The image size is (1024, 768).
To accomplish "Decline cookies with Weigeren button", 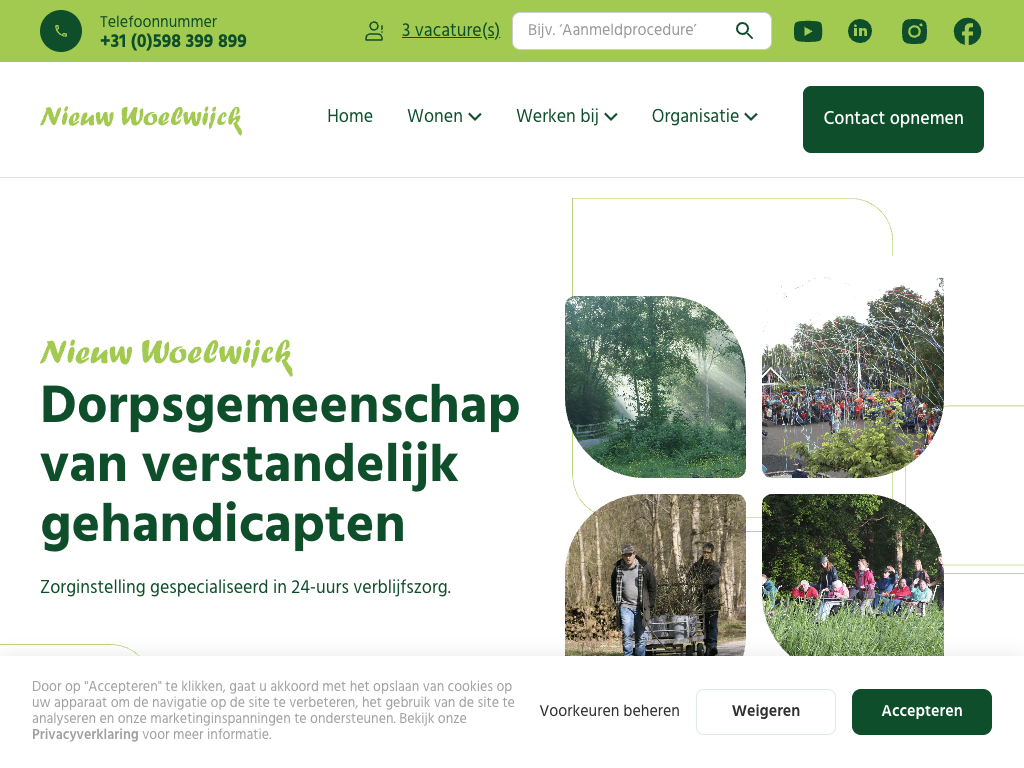I will [765, 711].
